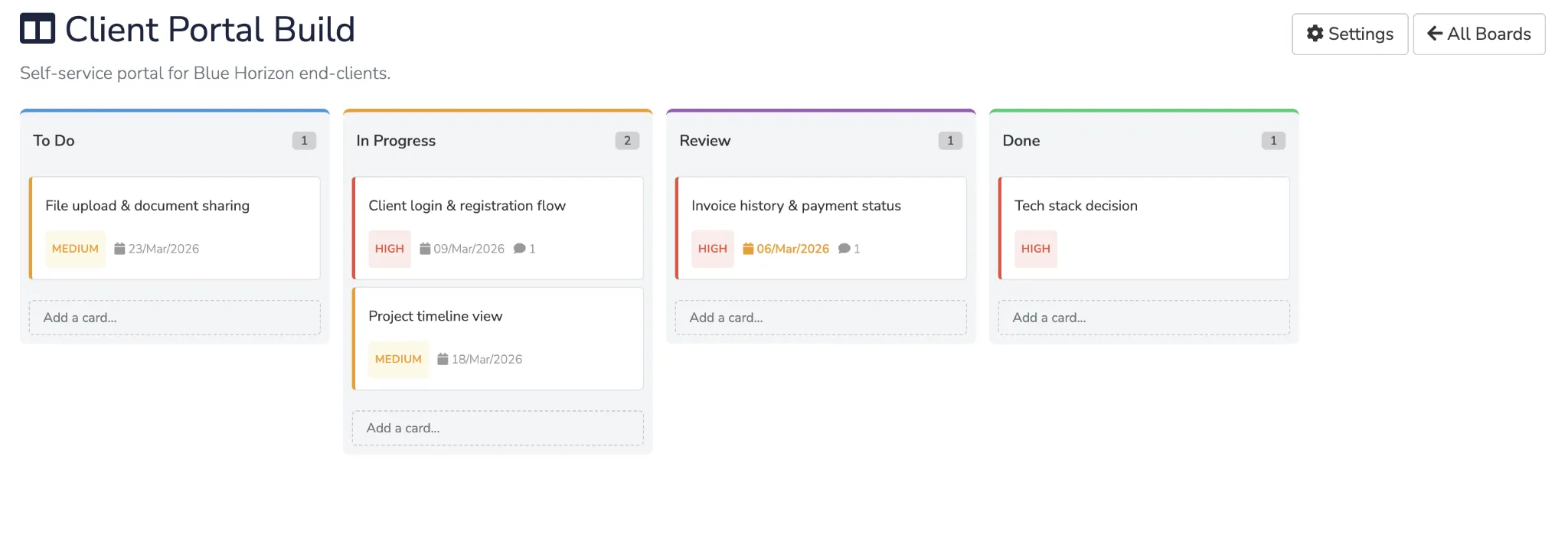Open File upload & document sharing card
Viewport: 1568px width, 538px height.
coord(175,228)
